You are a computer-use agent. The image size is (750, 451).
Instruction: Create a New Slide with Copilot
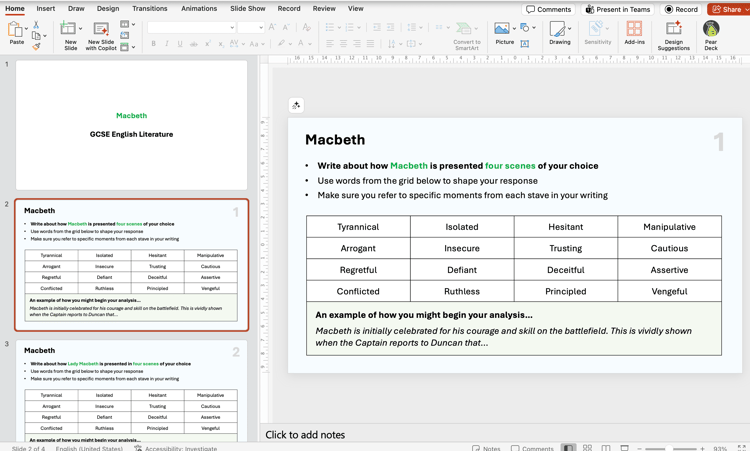101,29
